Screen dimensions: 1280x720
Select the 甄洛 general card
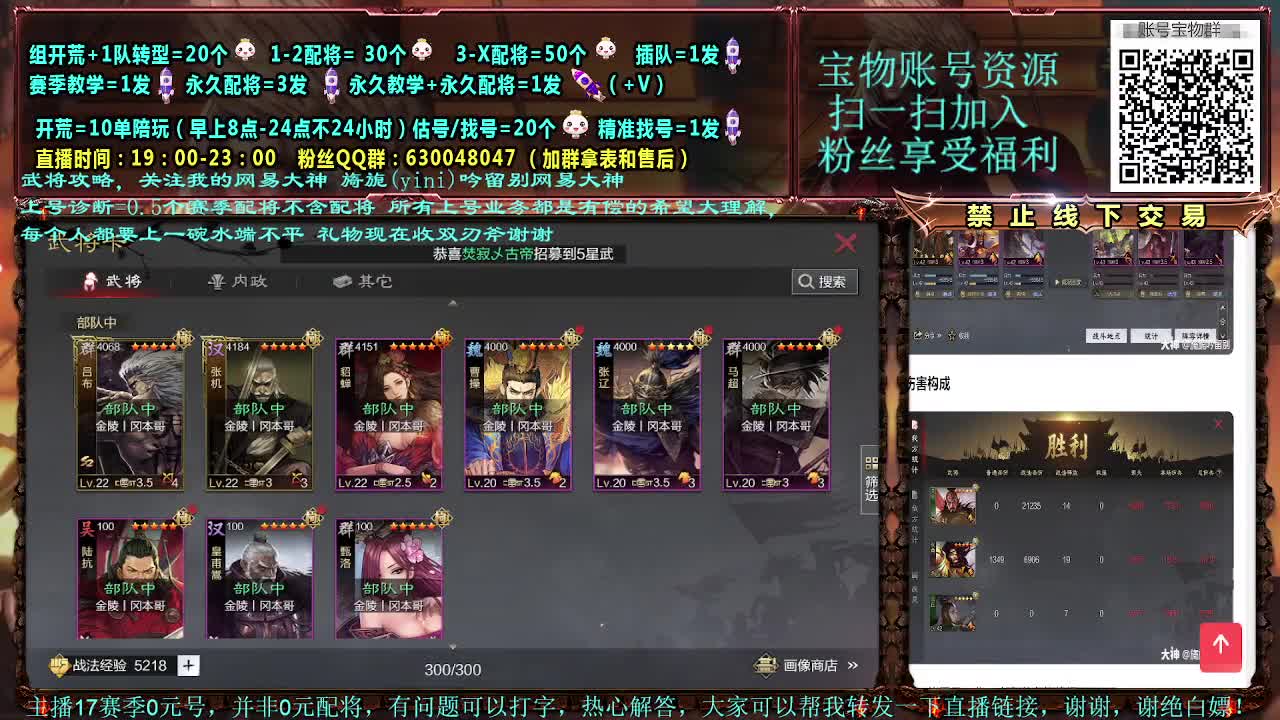[388, 578]
